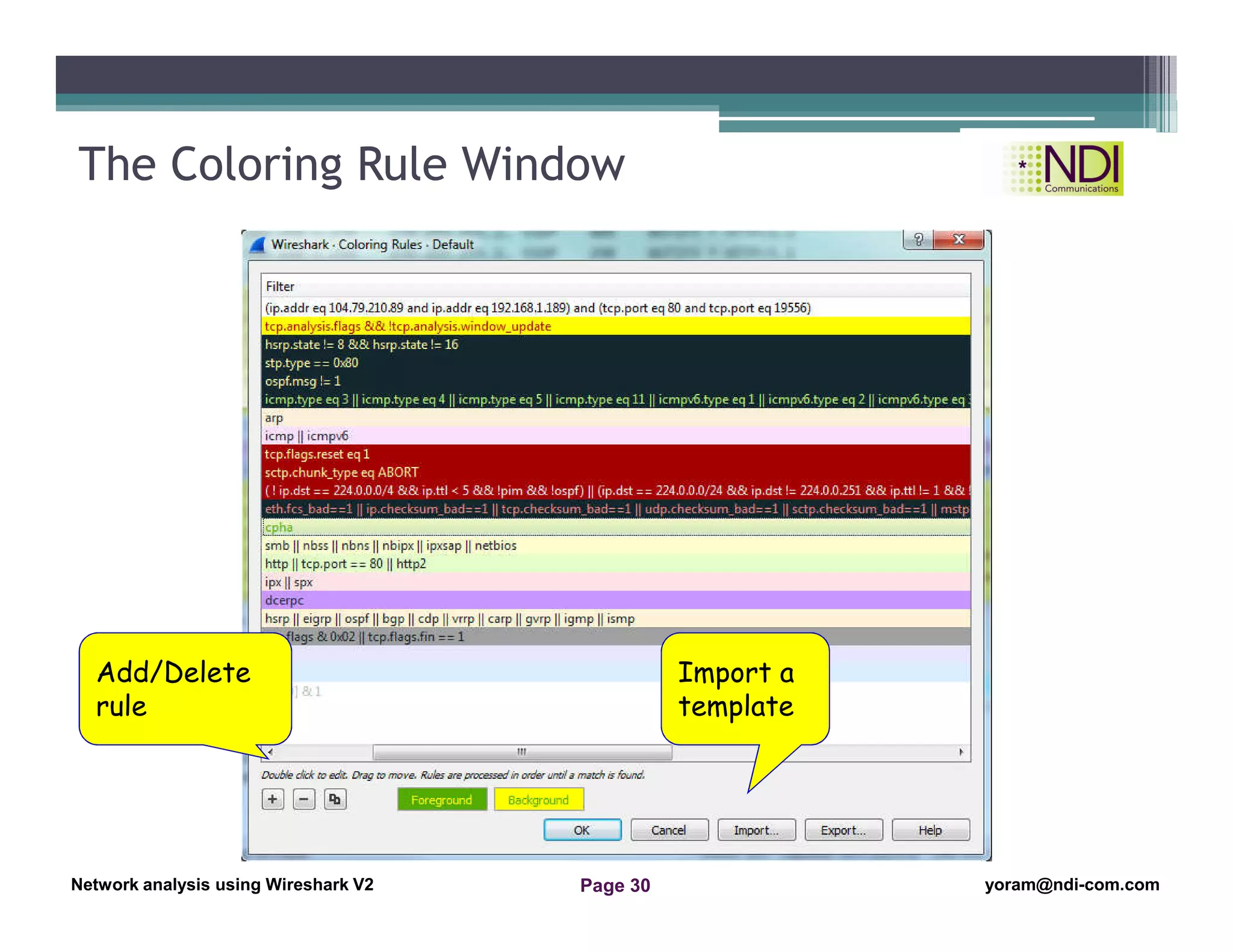The width and height of the screenshot is (1233, 952).
Task: Select the ospf.msg != 1 rule
Action: (616, 381)
